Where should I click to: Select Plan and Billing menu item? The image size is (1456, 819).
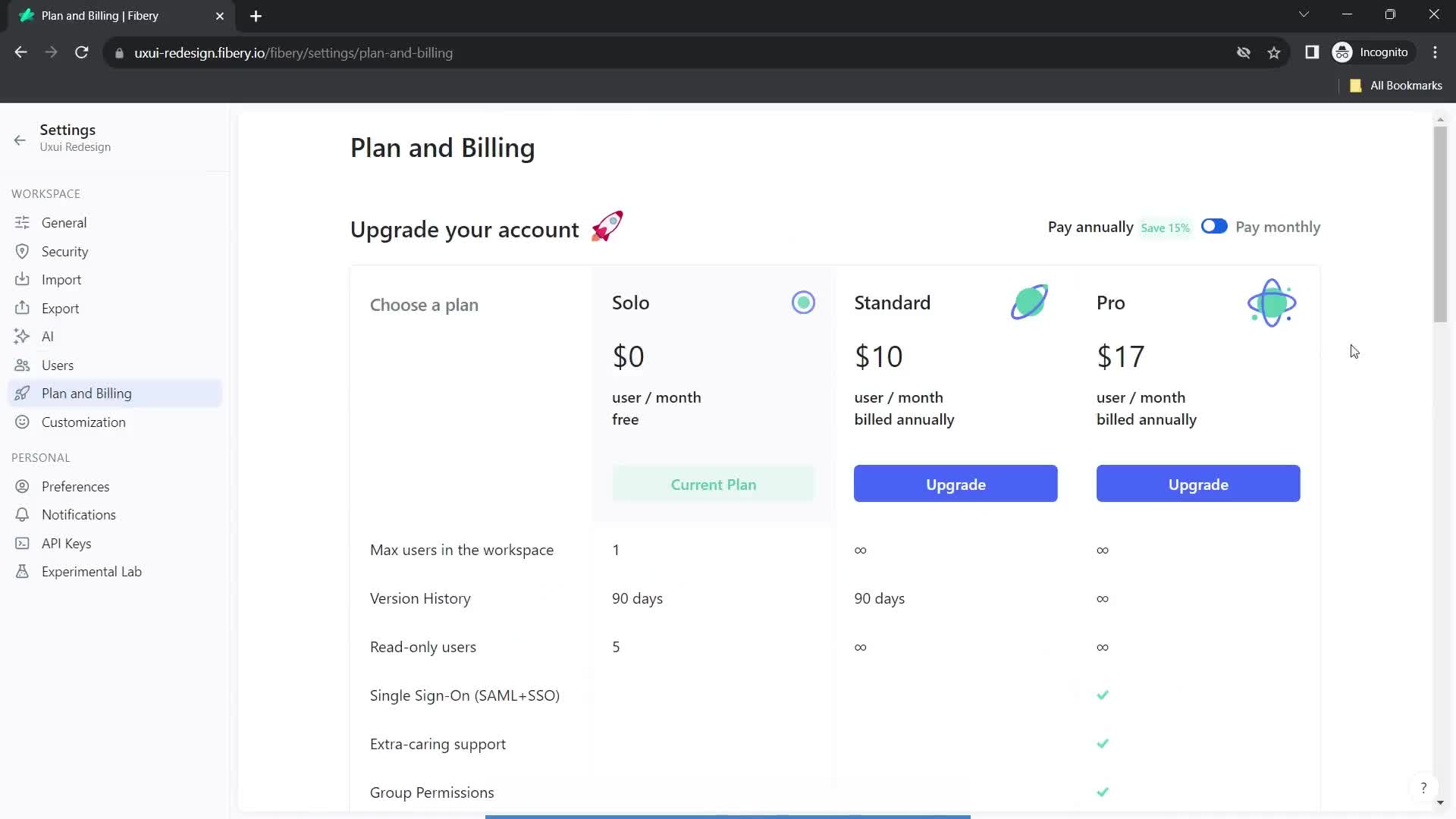click(x=86, y=393)
